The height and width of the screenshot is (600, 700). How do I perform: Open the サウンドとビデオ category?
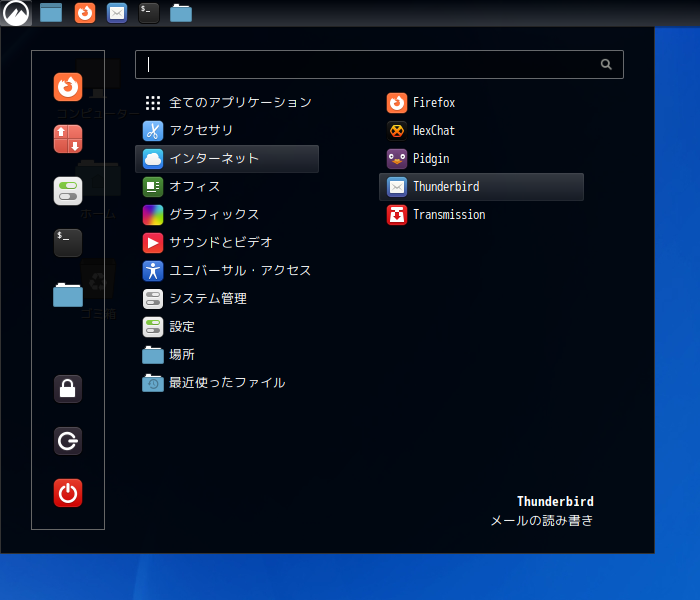point(227,243)
